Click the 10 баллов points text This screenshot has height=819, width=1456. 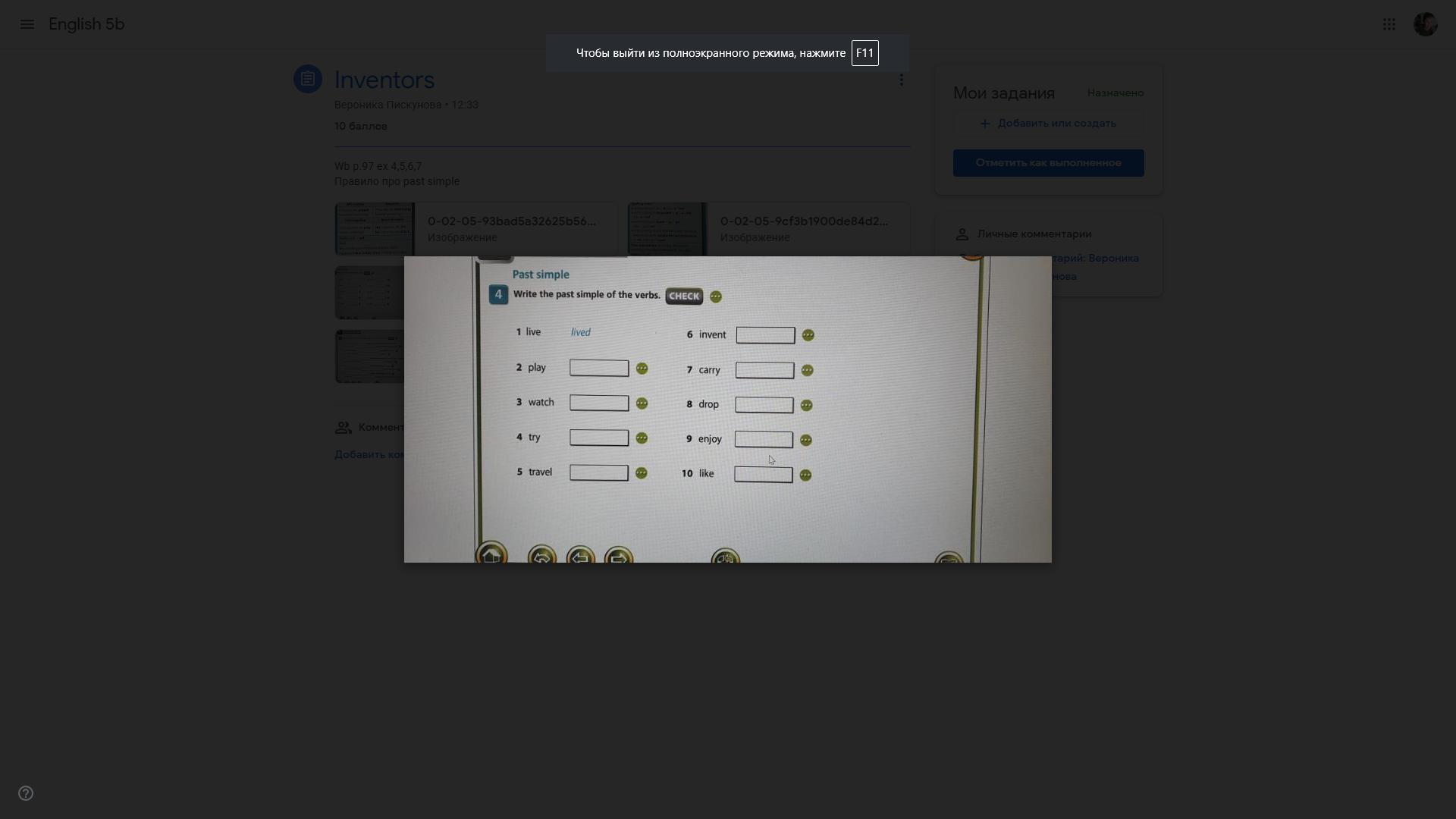point(361,126)
